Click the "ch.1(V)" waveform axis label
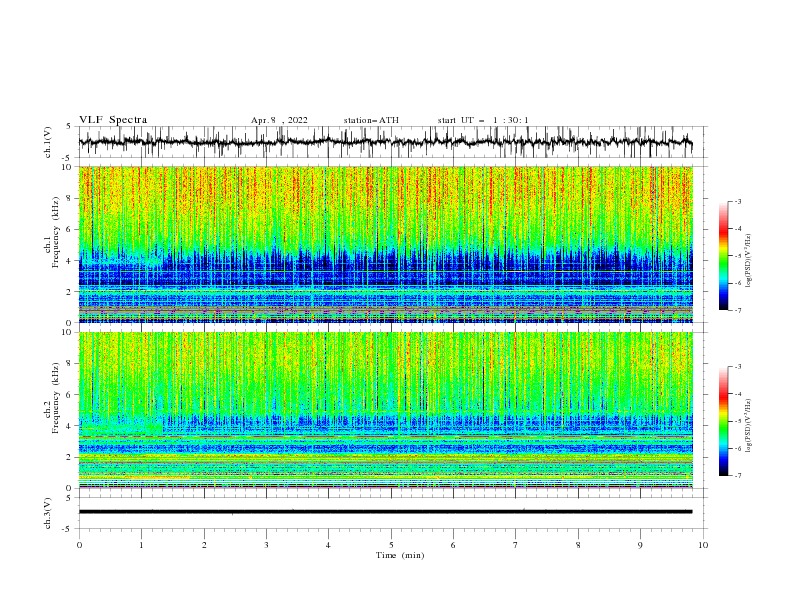This screenshot has height=612, width=792. click(x=48, y=142)
